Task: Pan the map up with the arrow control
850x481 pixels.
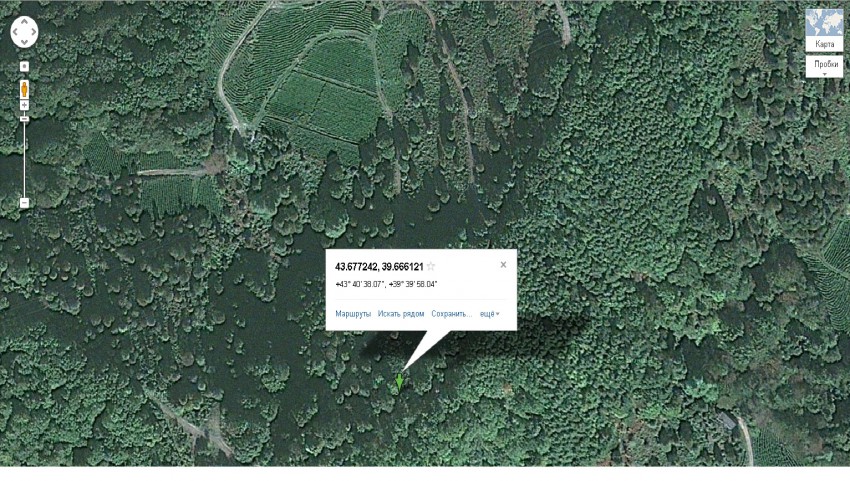Action: pos(24,22)
